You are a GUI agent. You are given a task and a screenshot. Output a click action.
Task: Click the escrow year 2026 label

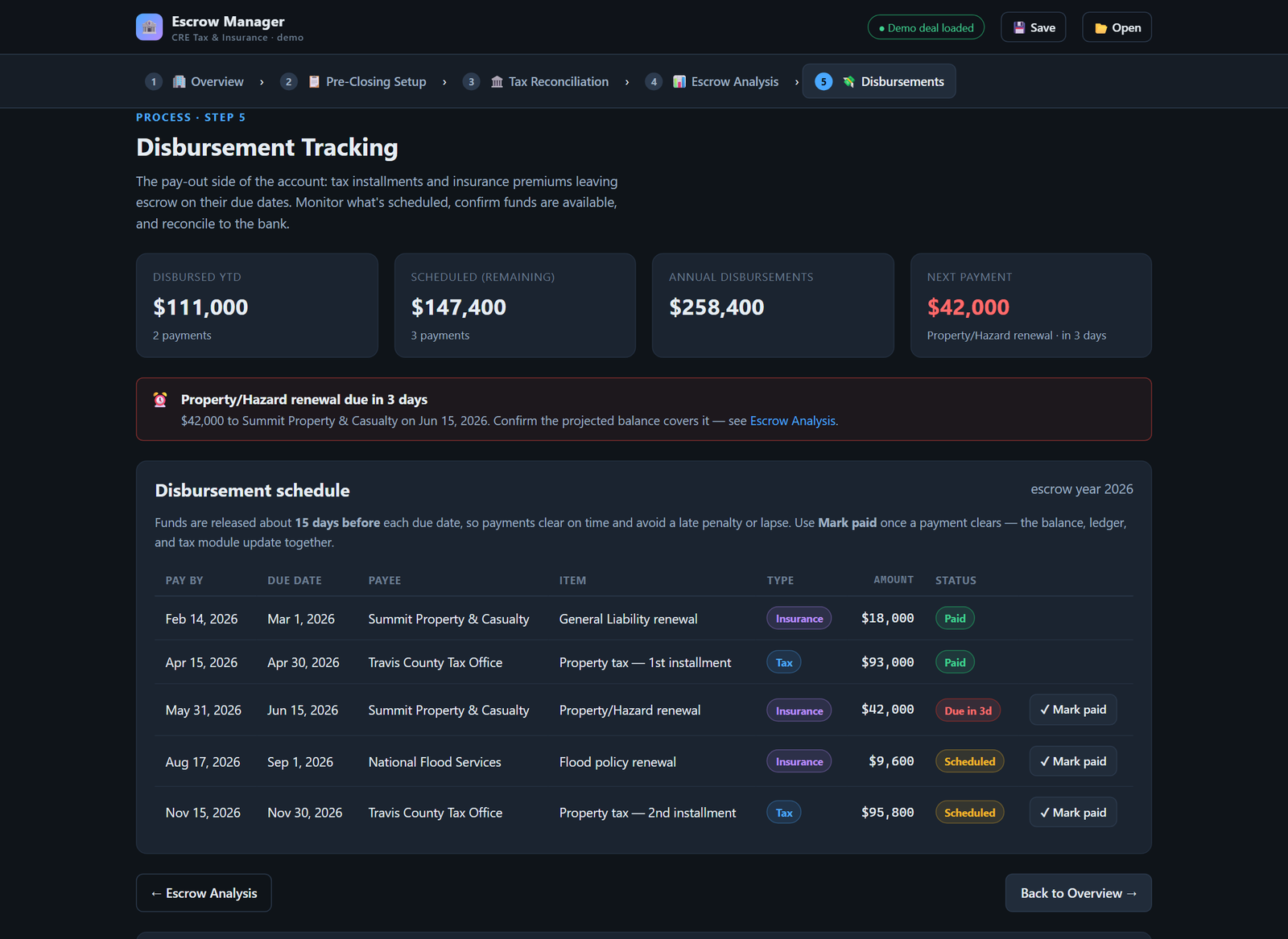click(x=1082, y=489)
